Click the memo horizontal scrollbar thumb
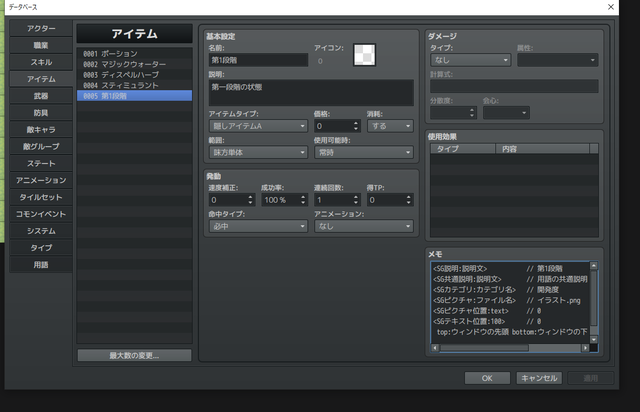The width and height of the screenshot is (640, 412). tap(484, 348)
